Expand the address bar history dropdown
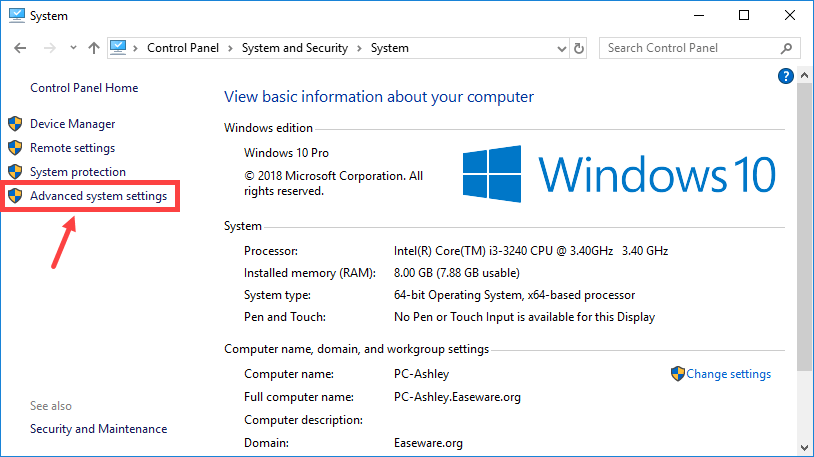The image size is (814, 457). coord(561,48)
